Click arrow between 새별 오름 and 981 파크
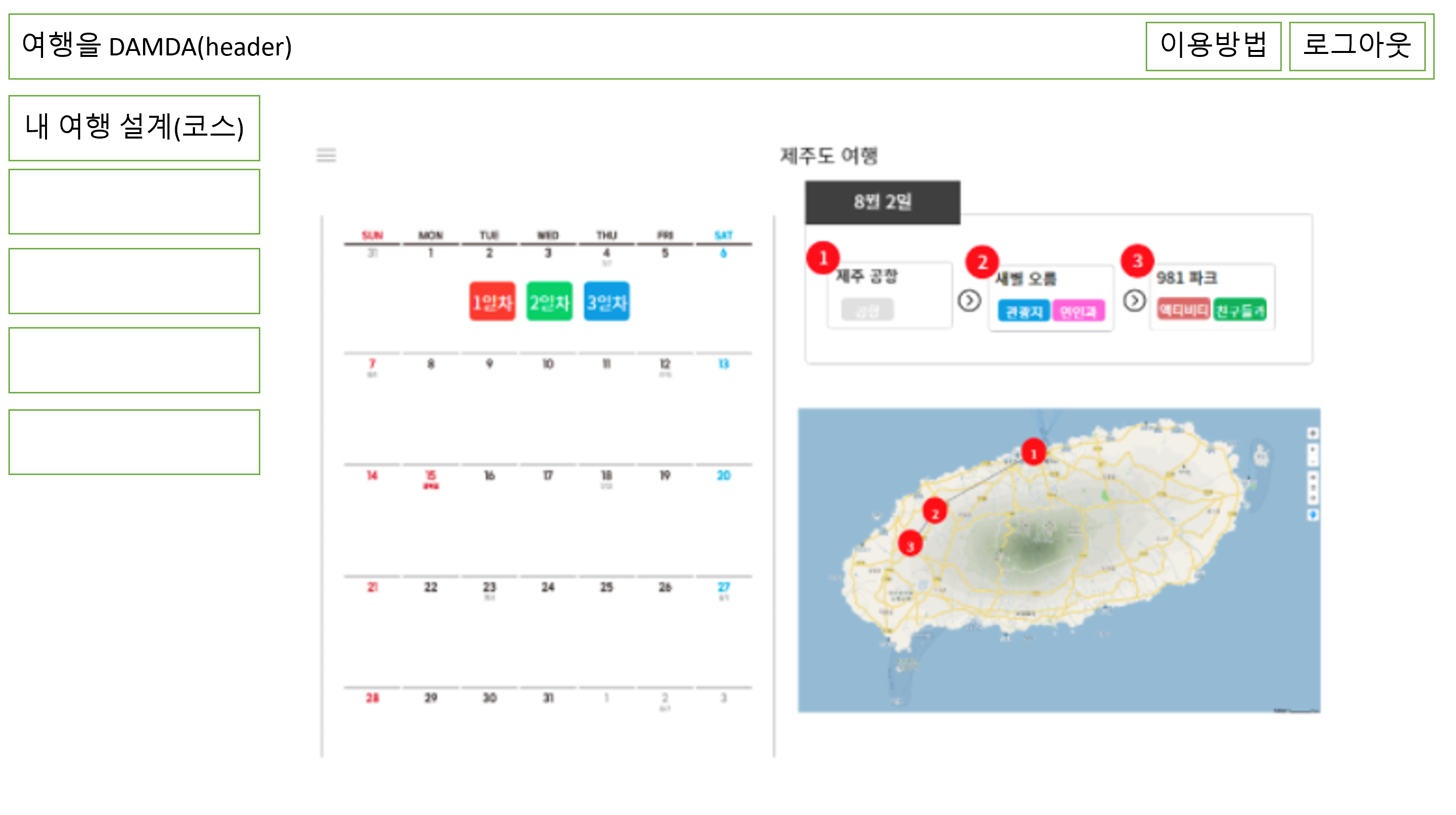 1134,300
